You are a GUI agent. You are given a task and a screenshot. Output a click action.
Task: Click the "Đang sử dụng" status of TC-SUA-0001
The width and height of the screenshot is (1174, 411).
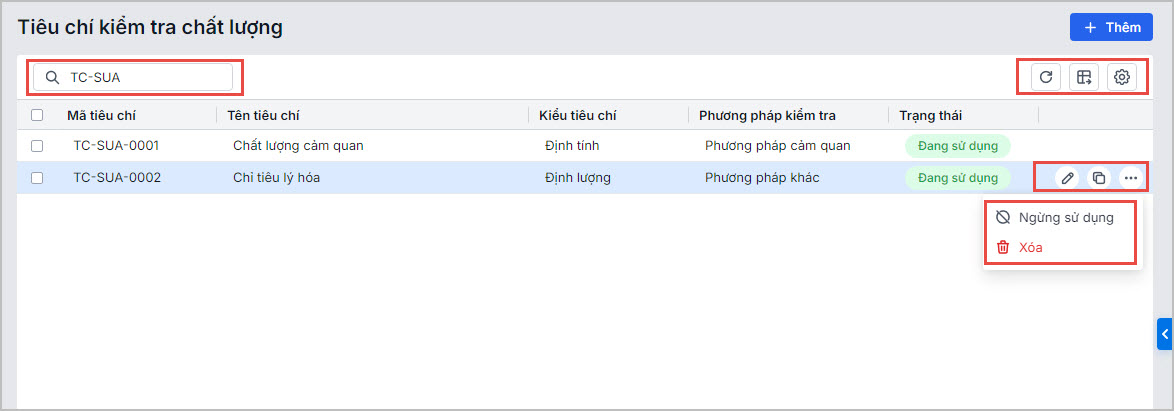(x=958, y=146)
